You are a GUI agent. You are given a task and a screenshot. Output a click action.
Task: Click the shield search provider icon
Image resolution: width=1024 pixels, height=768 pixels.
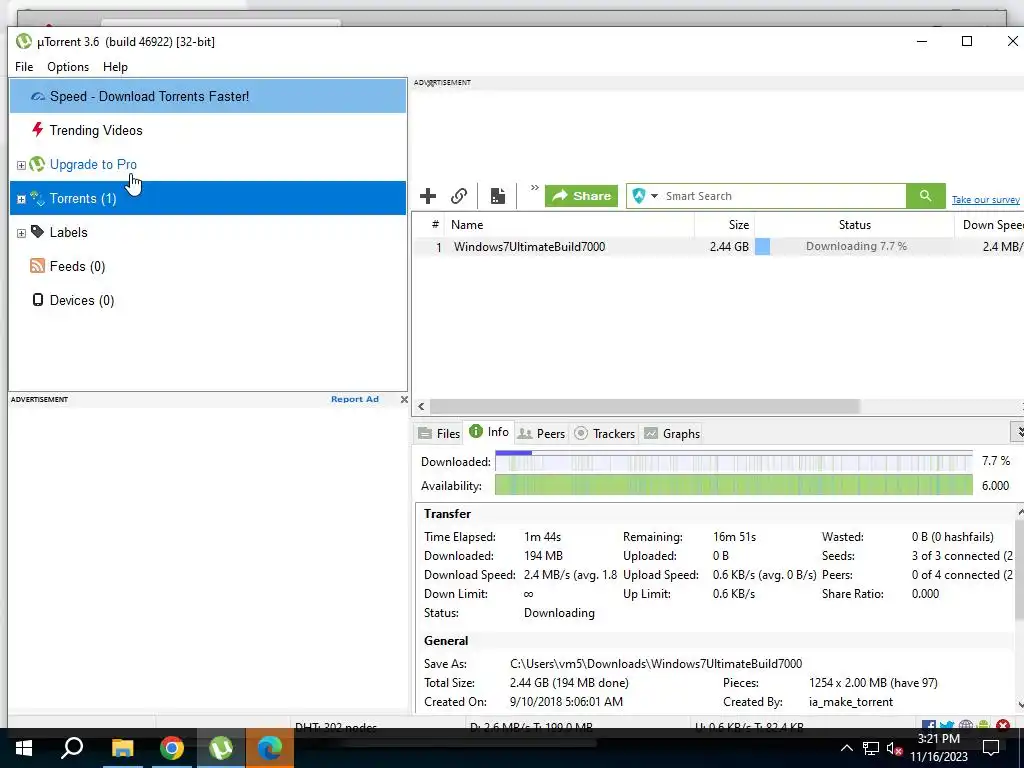(x=639, y=196)
